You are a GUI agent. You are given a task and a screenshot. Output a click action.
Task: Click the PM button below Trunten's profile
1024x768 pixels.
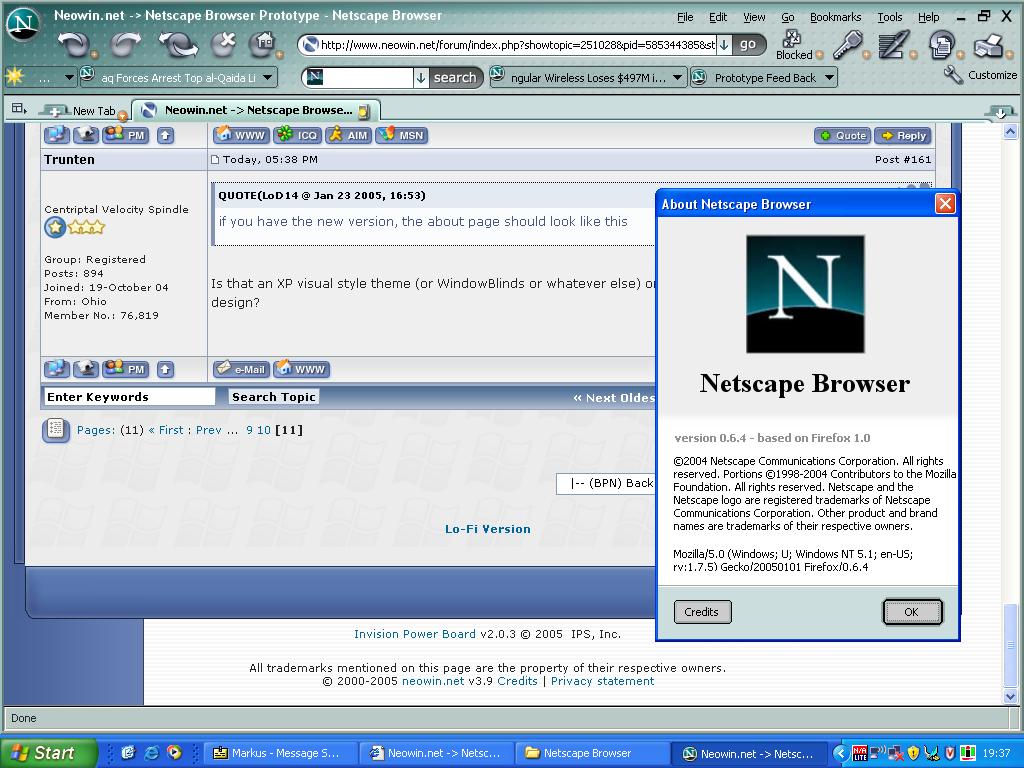[x=126, y=368]
